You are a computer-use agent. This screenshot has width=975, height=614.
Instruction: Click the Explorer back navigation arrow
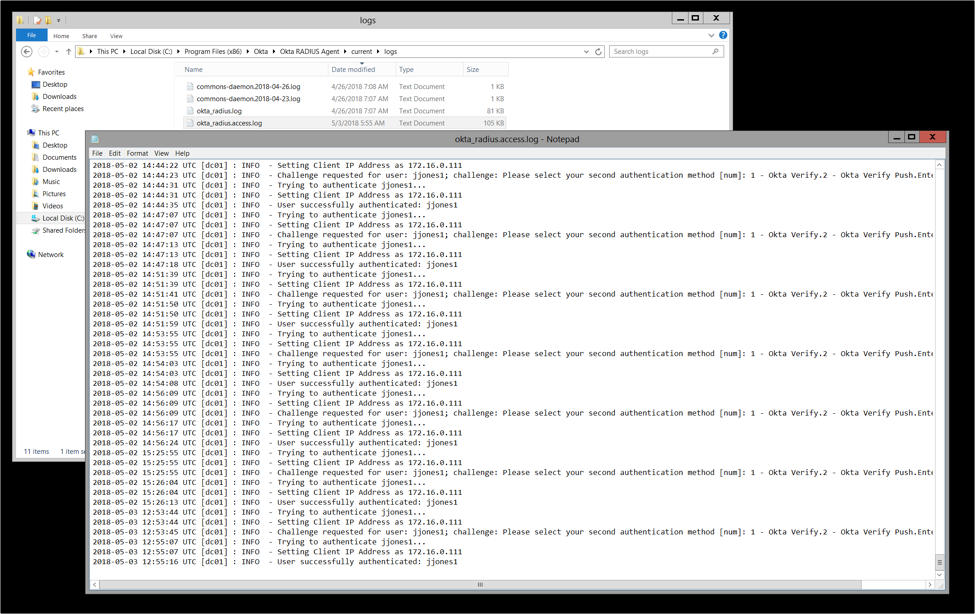coord(27,52)
